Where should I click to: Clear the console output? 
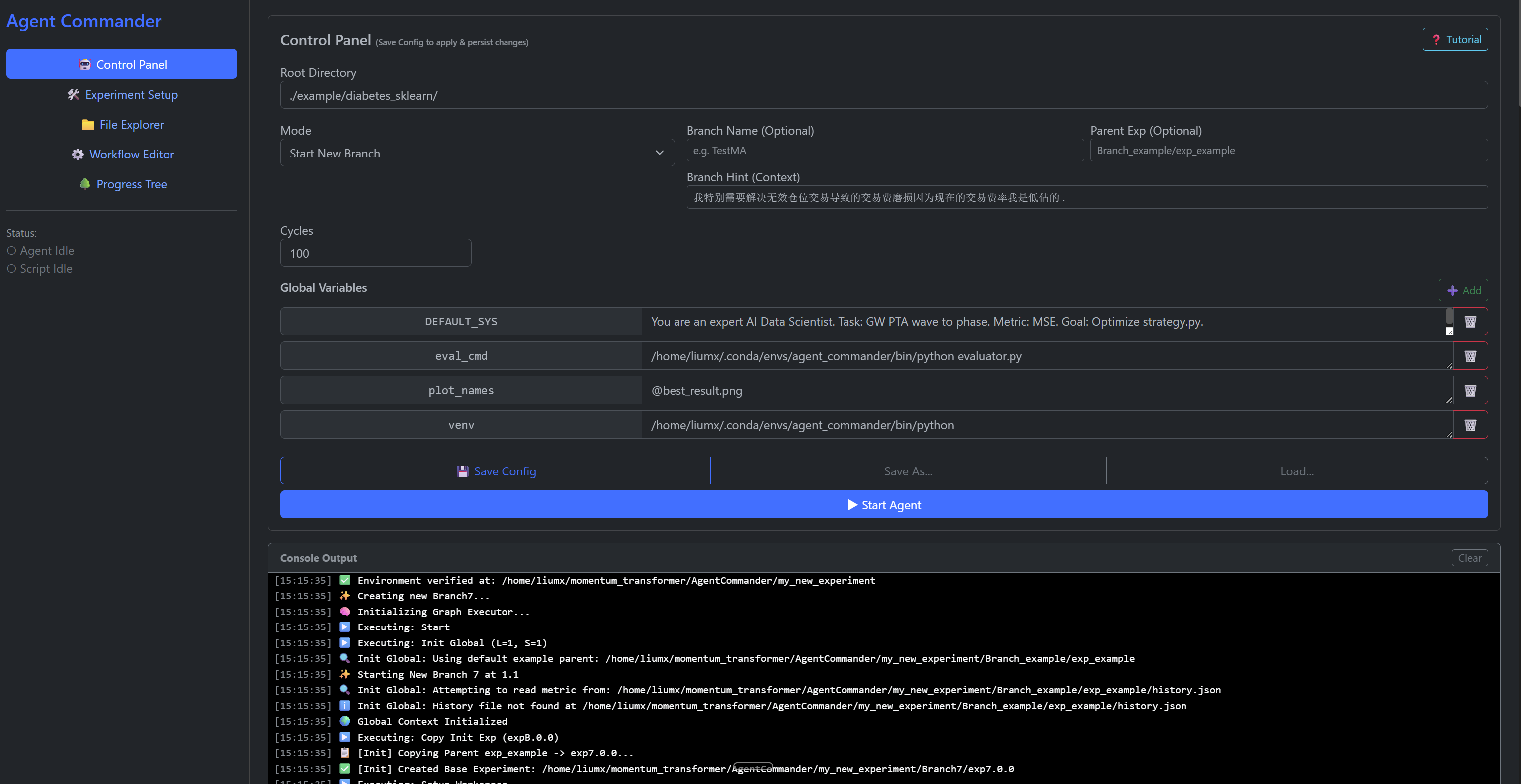coord(1469,558)
